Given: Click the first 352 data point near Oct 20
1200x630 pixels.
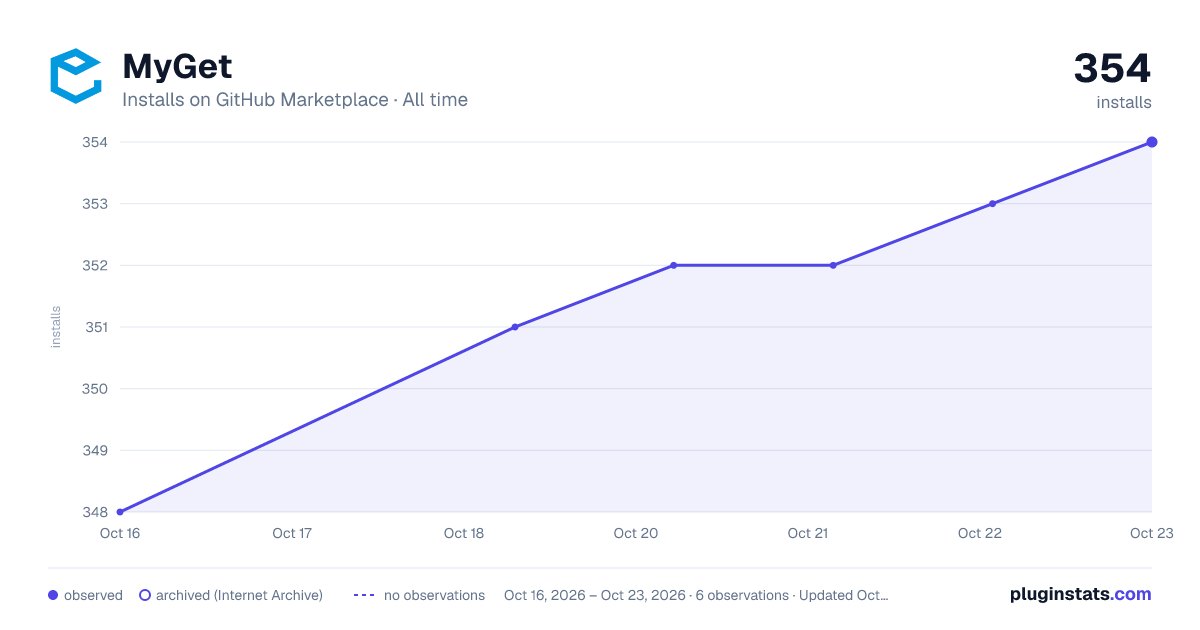Looking at the screenshot, I should [x=674, y=265].
